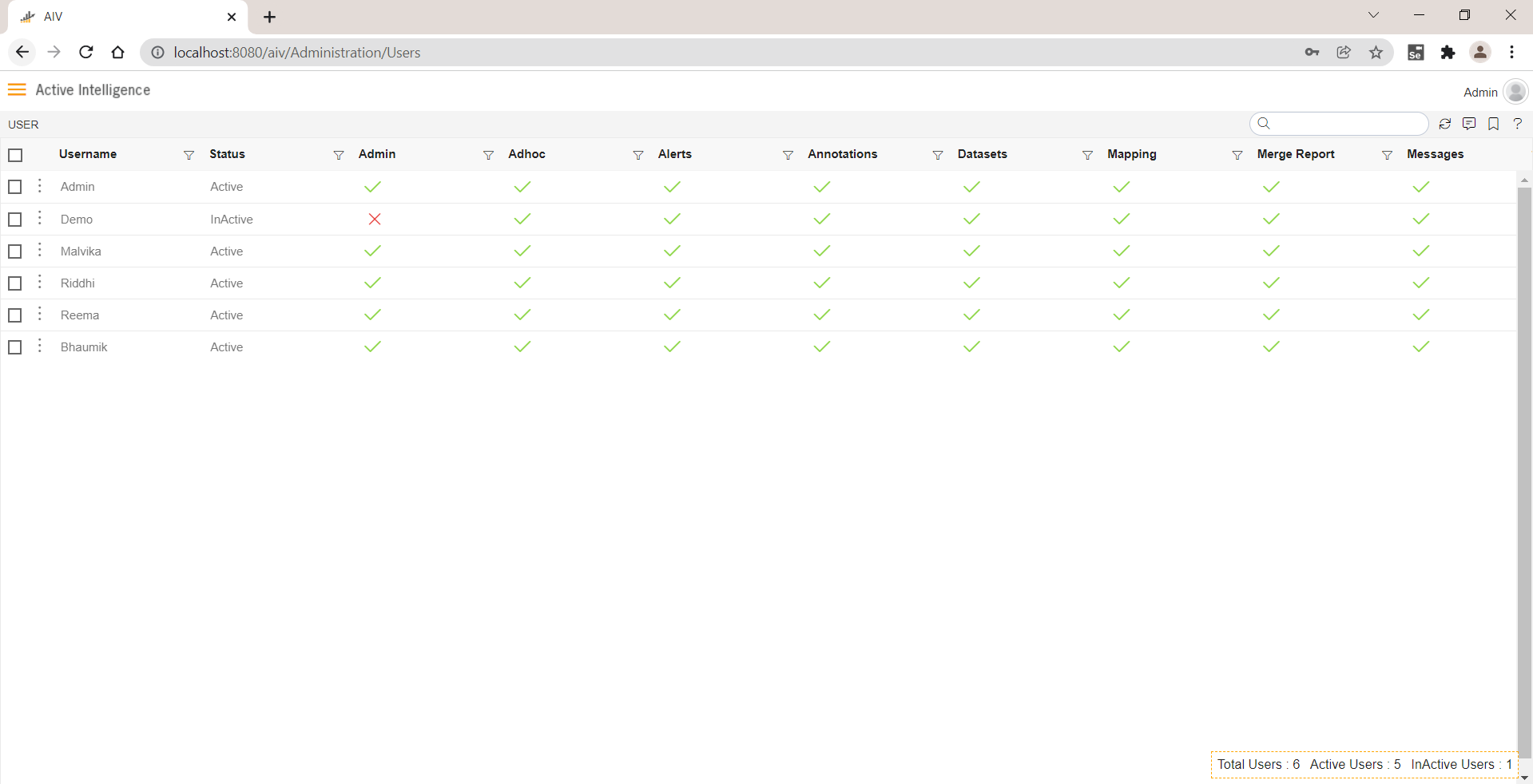The width and height of the screenshot is (1533, 784).
Task: Reload the browser page
Action: click(x=86, y=52)
